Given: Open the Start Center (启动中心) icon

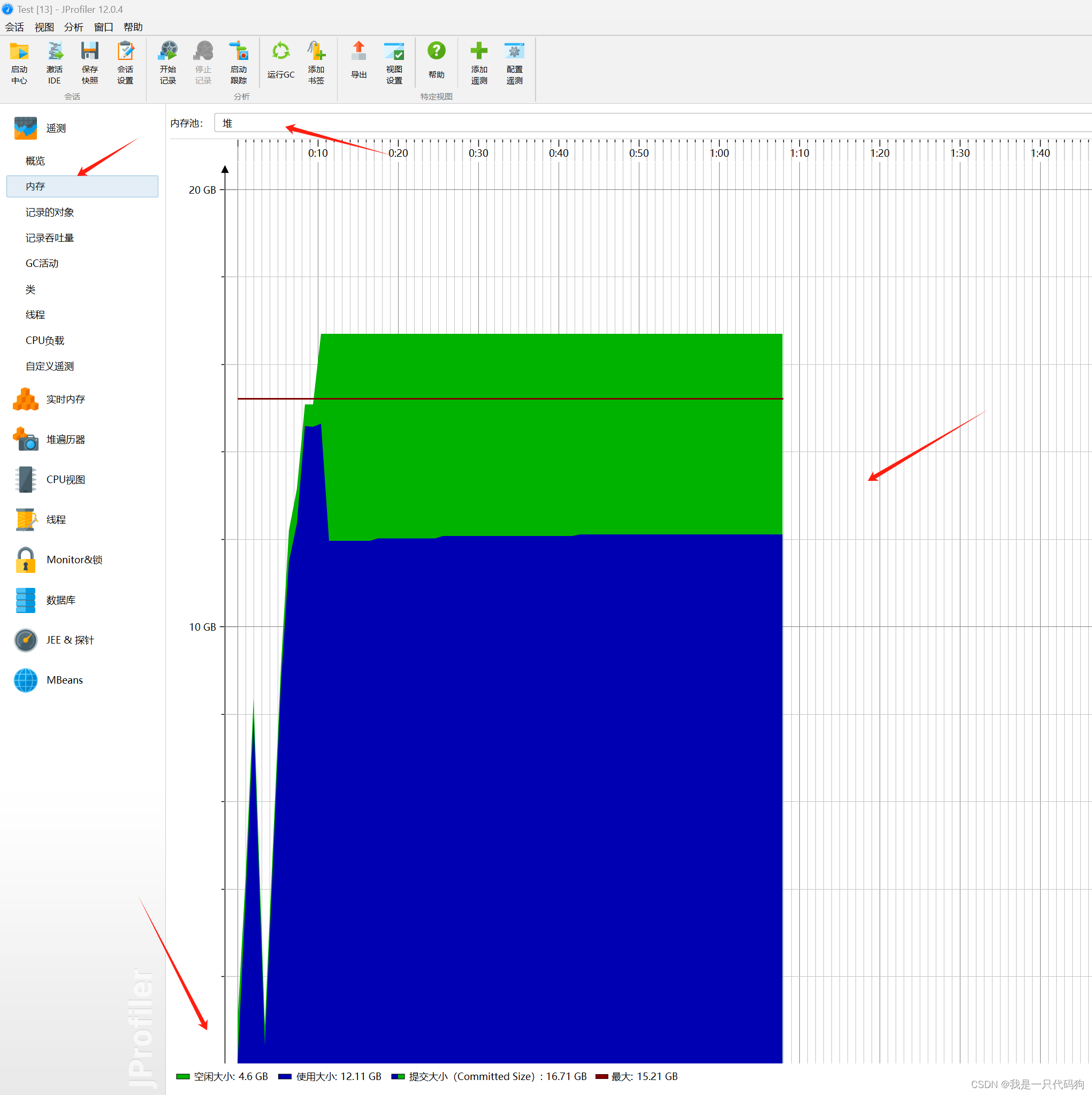Looking at the screenshot, I should coord(19,52).
